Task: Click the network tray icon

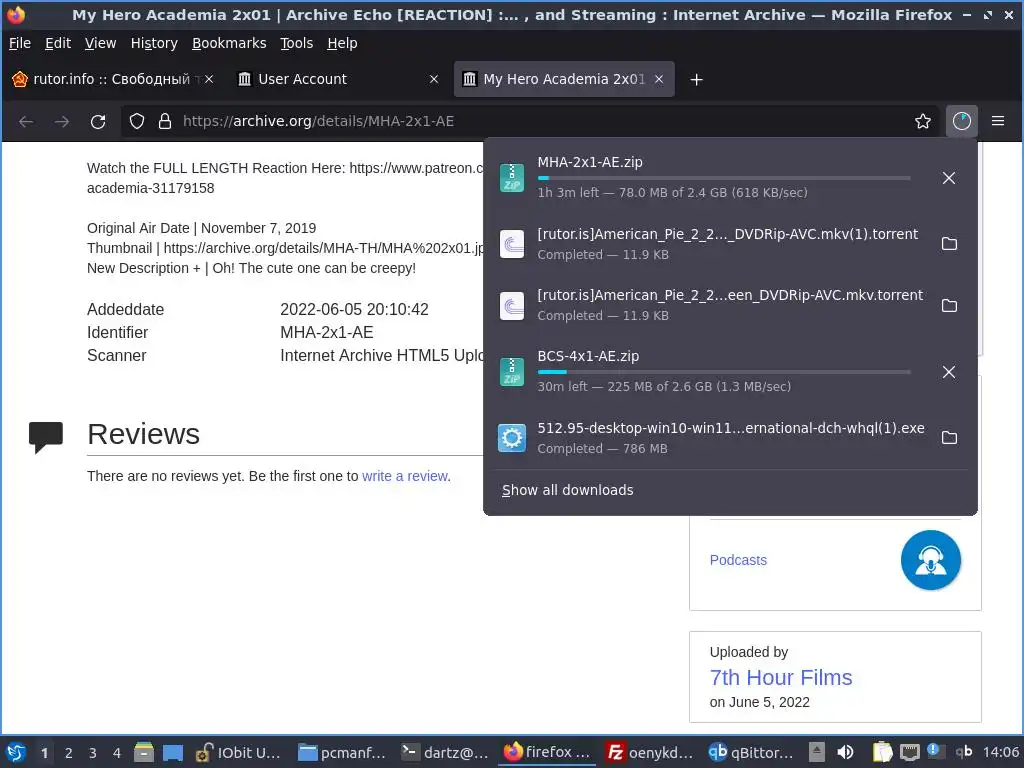Action: 909,752
